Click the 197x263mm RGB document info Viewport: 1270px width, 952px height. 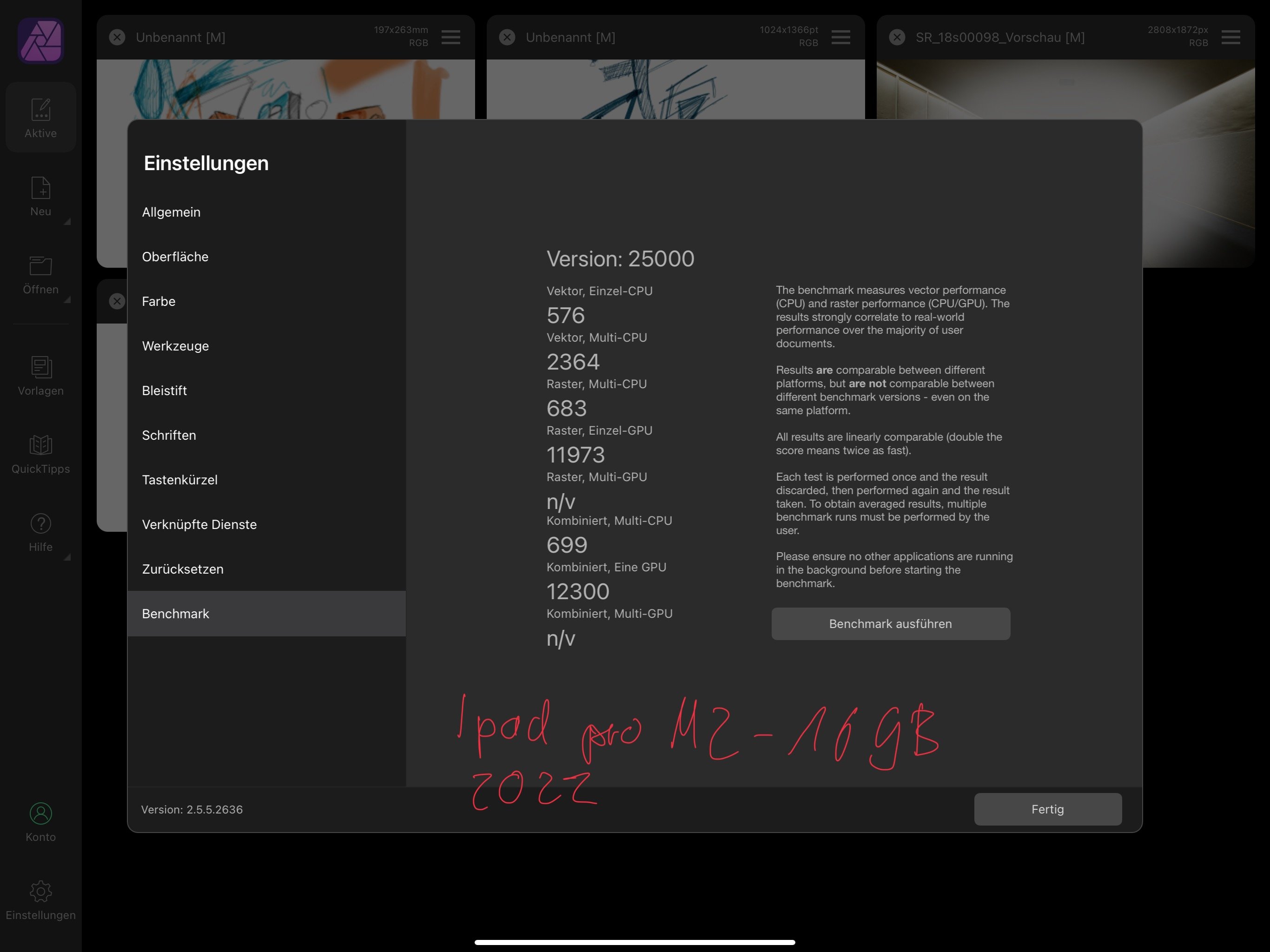tap(401, 36)
